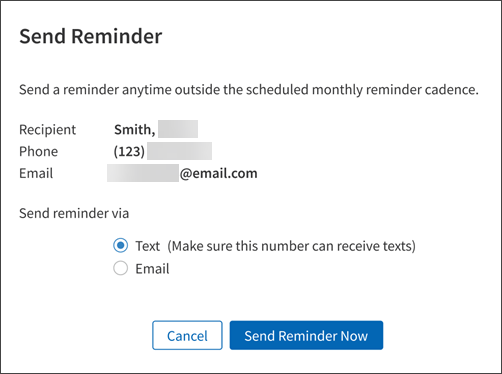Click the recipient name Smith
Screen dimensions: 502x374
135,130
